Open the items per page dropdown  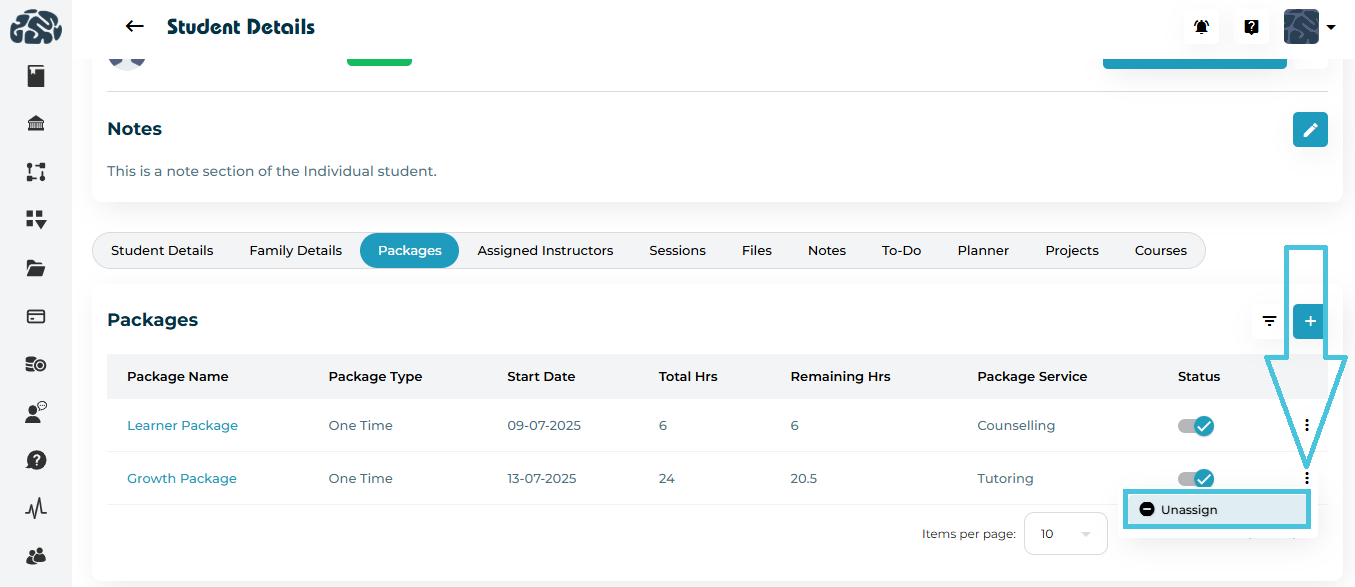[1065, 534]
